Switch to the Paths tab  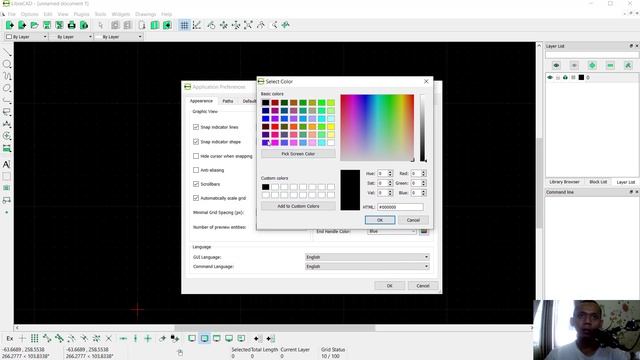point(228,101)
